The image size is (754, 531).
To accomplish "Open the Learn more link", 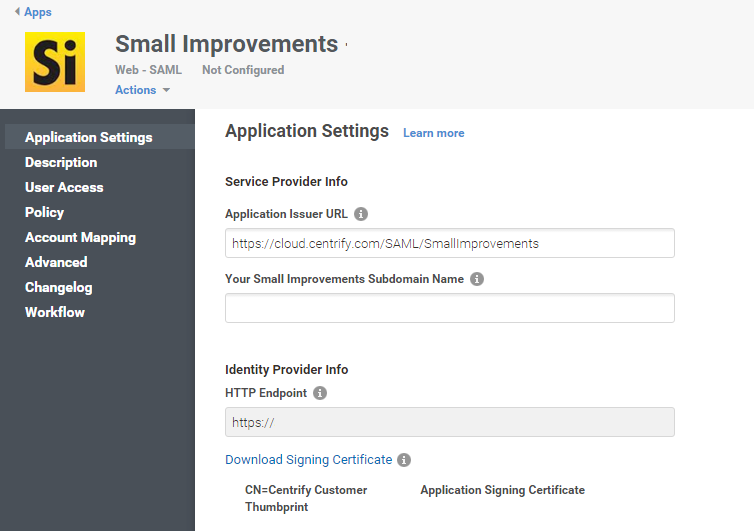I will pyautogui.click(x=433, y=133).
